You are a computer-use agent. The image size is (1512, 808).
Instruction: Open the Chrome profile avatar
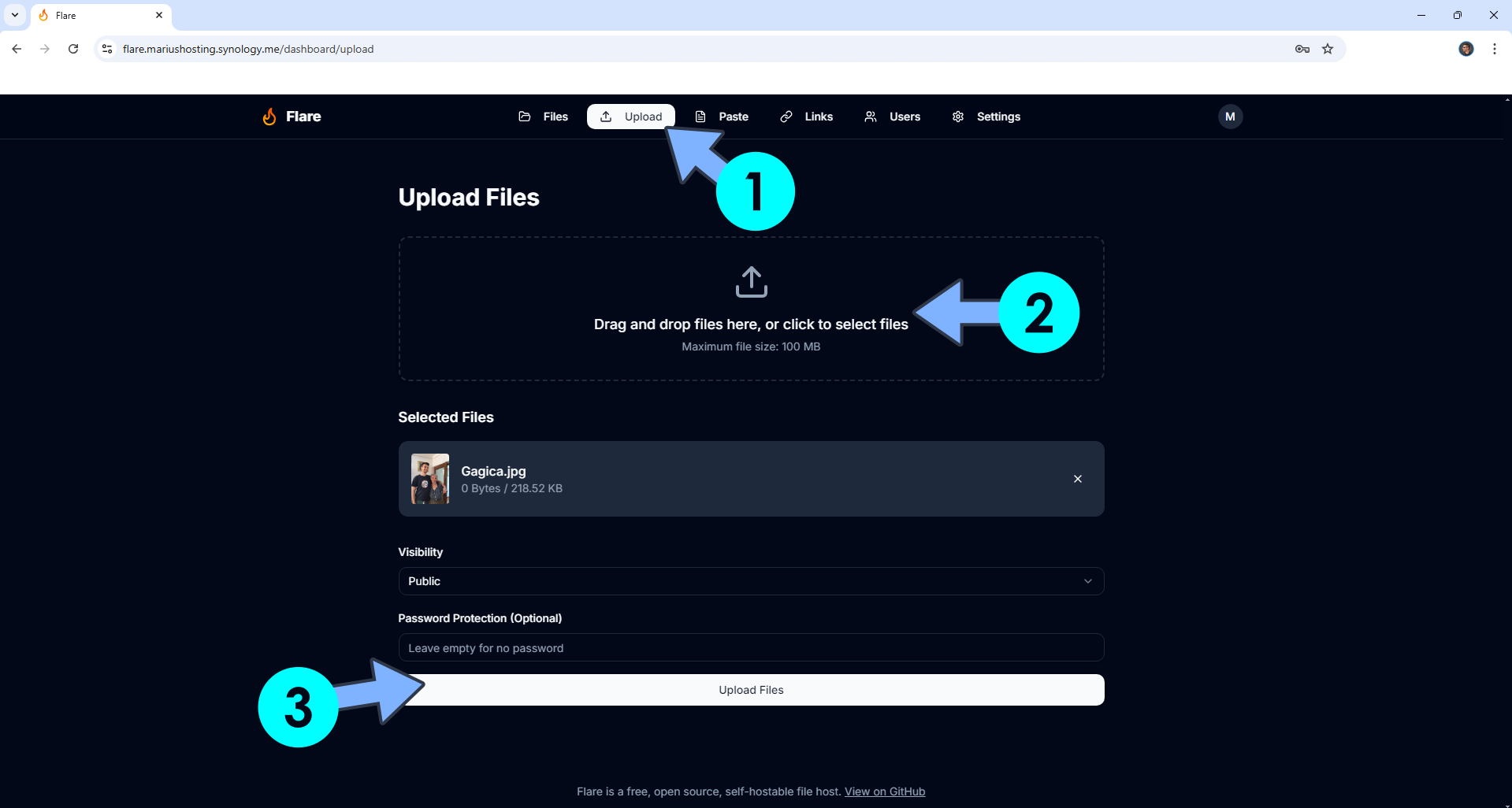(x=1466, y=49)
